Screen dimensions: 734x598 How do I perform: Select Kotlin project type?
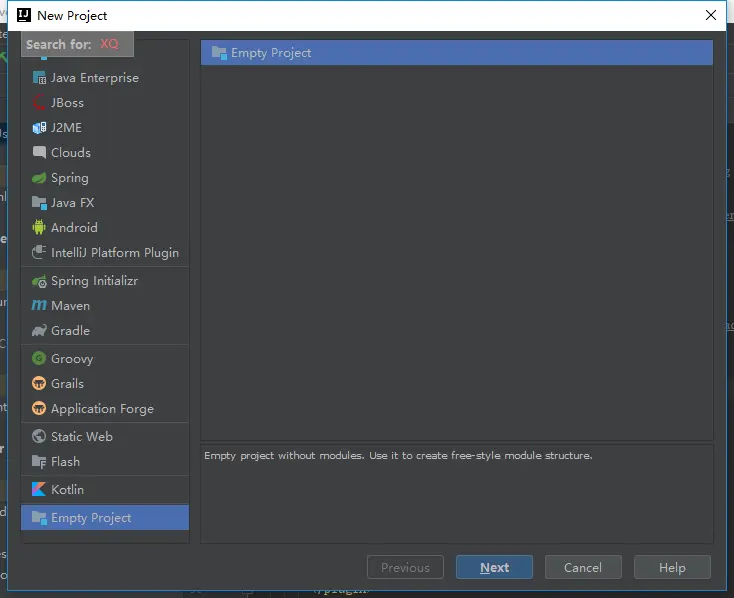pos(105,489)
